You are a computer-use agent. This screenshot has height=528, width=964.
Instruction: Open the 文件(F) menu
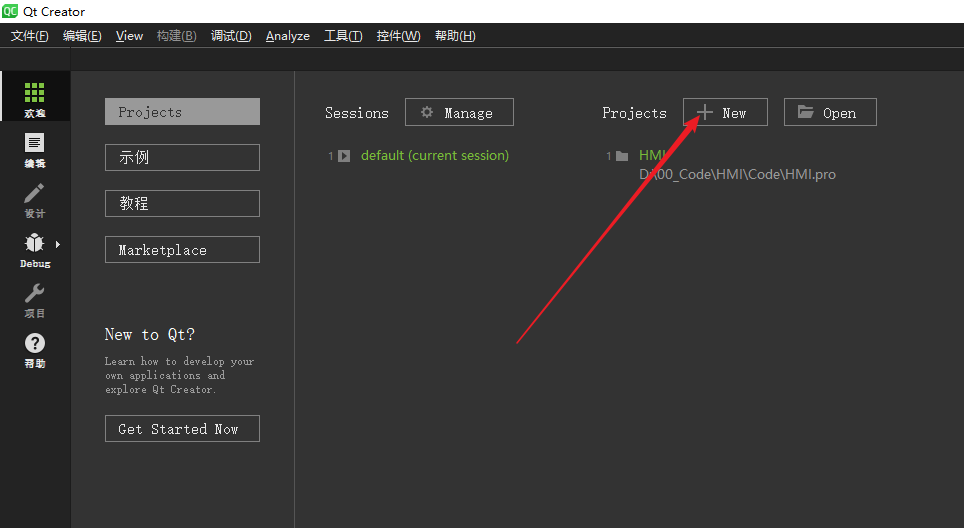pyautogui.click(x=30, y=36)
